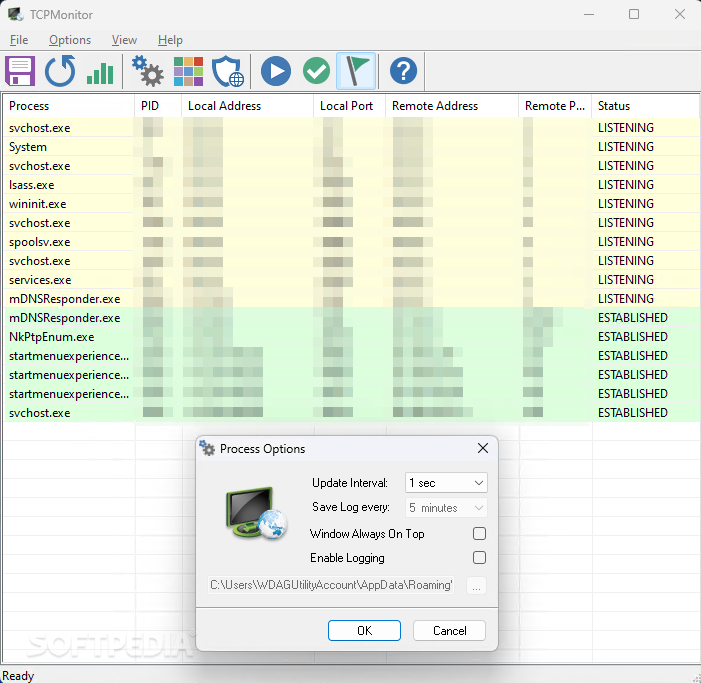Sort by PID column header
701x683 pixels.
click(x=158, y=106)
